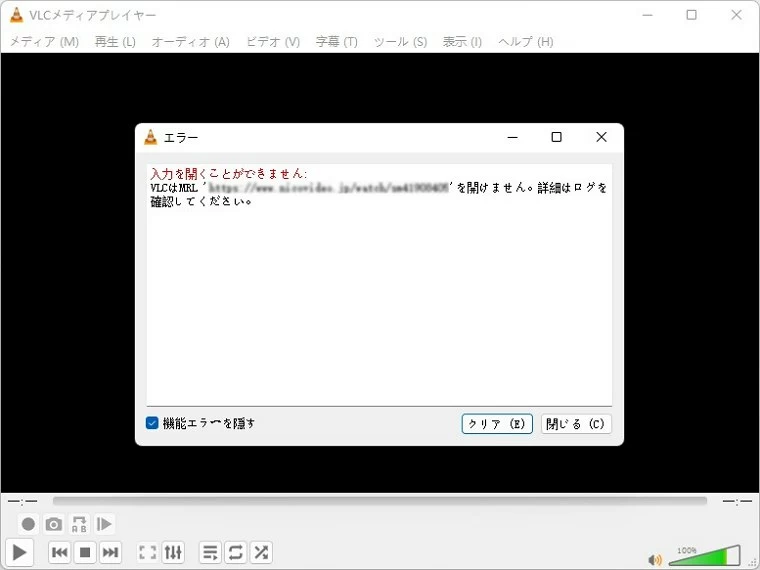Viewport: 760px width, 570px height.
Task: Close the main VLC window
Action: coord(736,15)
